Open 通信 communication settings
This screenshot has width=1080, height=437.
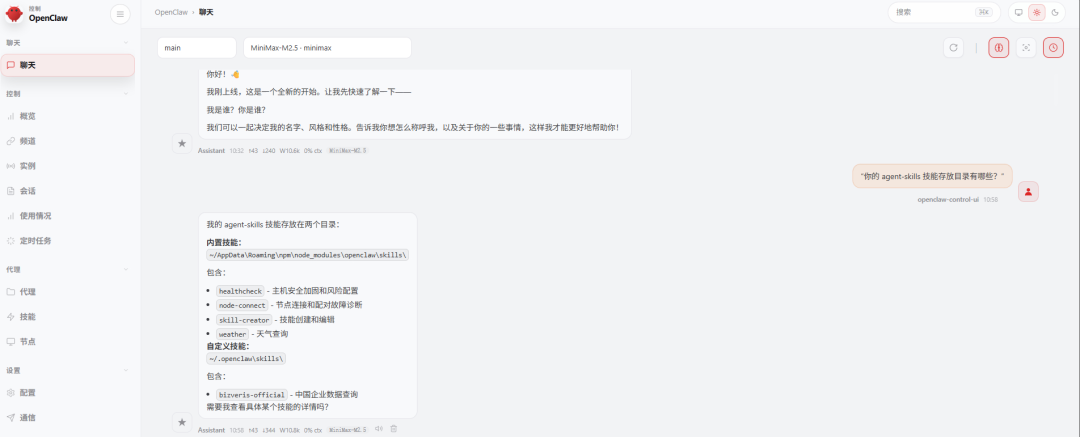(68, 417)
